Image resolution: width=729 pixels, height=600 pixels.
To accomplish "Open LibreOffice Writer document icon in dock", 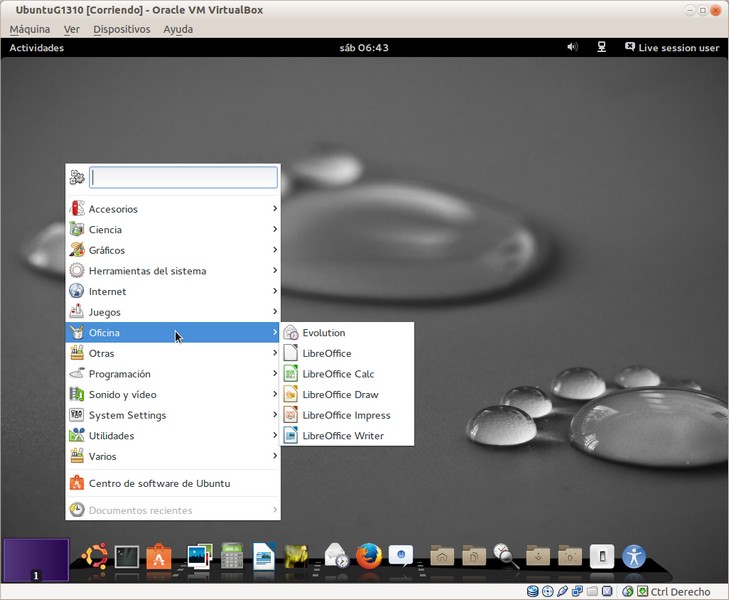I will (x=264, y=556).
